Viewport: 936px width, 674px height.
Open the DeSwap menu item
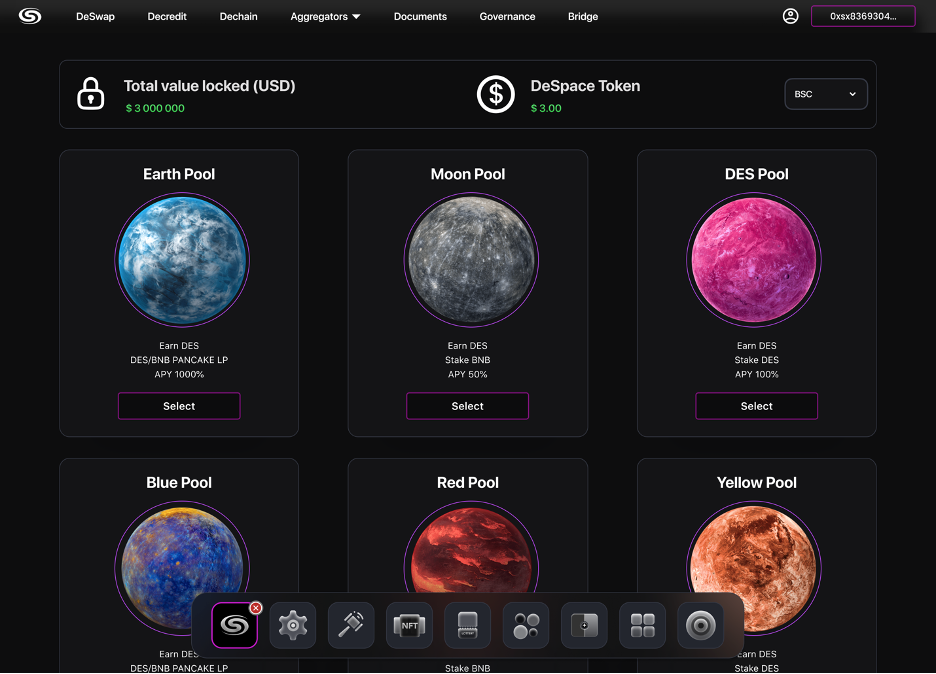coord(95,17)
